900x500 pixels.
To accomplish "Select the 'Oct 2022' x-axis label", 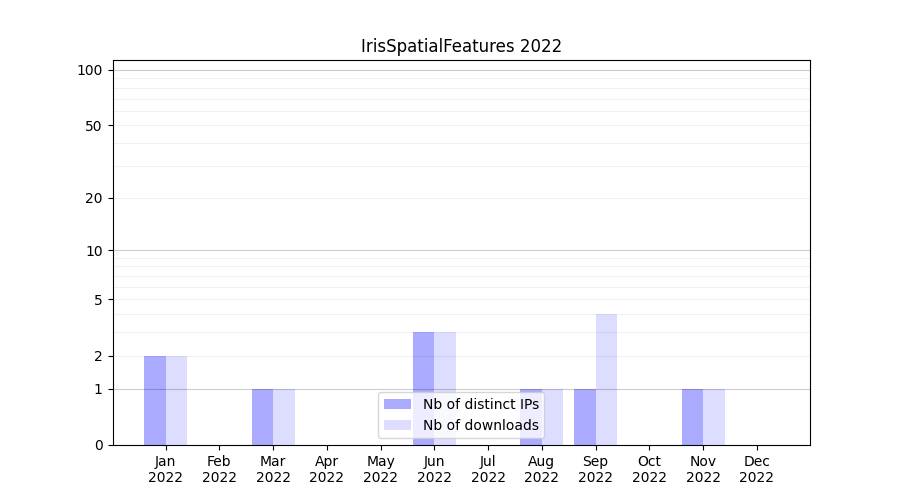I will [649, 469].
